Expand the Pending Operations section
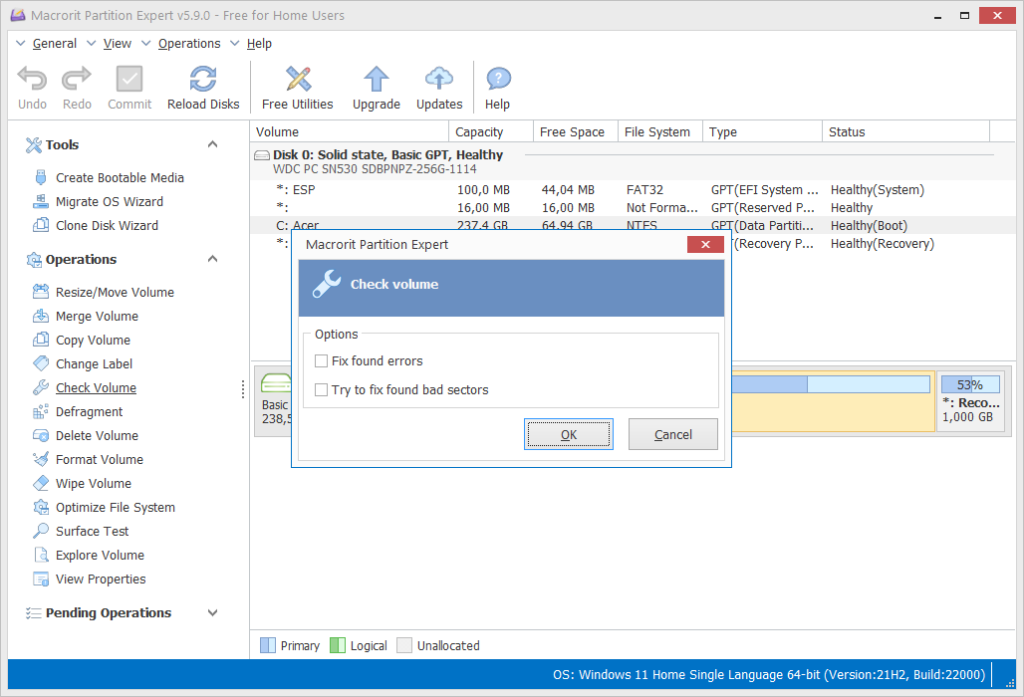This screenshot has width=1024, height=697. 211,613
